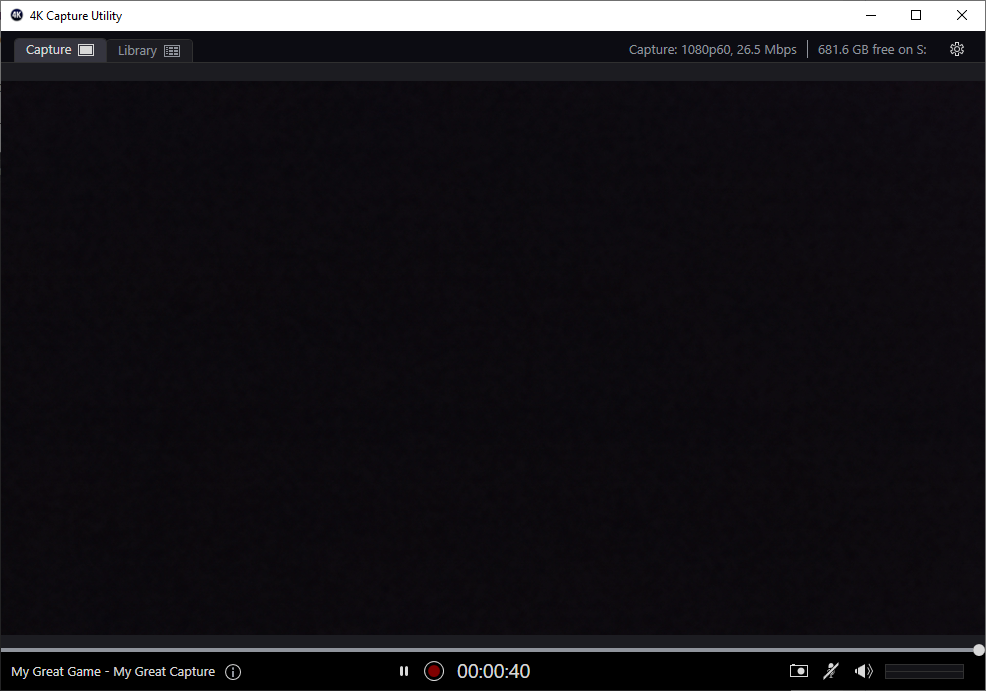Click the 681.6 GB free on S: indicator
Image resolution: width=986 pixels, height=691 pixels.
tap(871, 48)
